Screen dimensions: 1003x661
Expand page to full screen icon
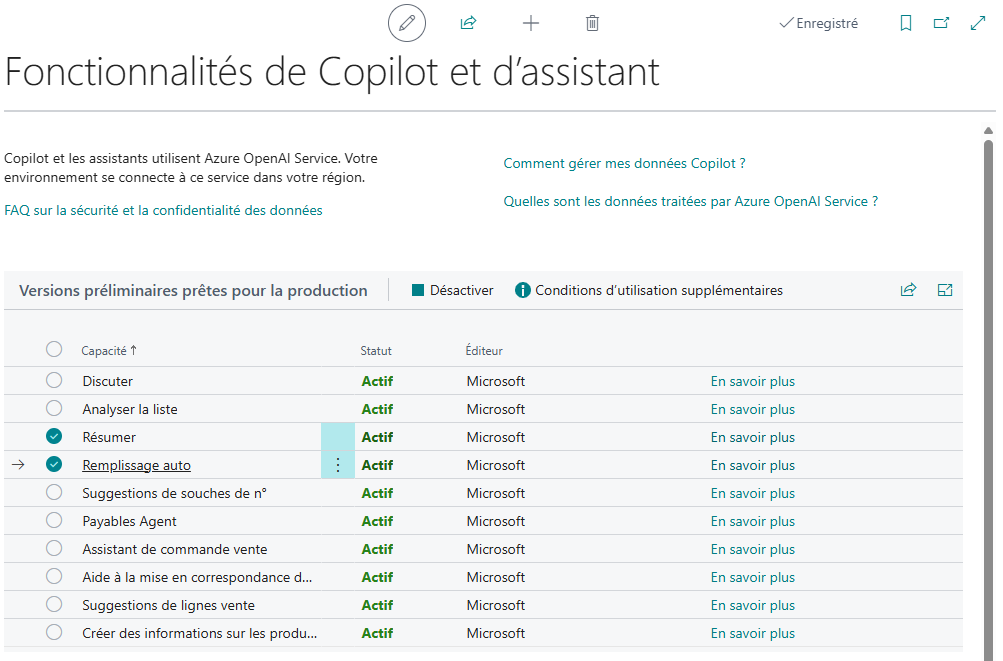(x=978, y=23)
